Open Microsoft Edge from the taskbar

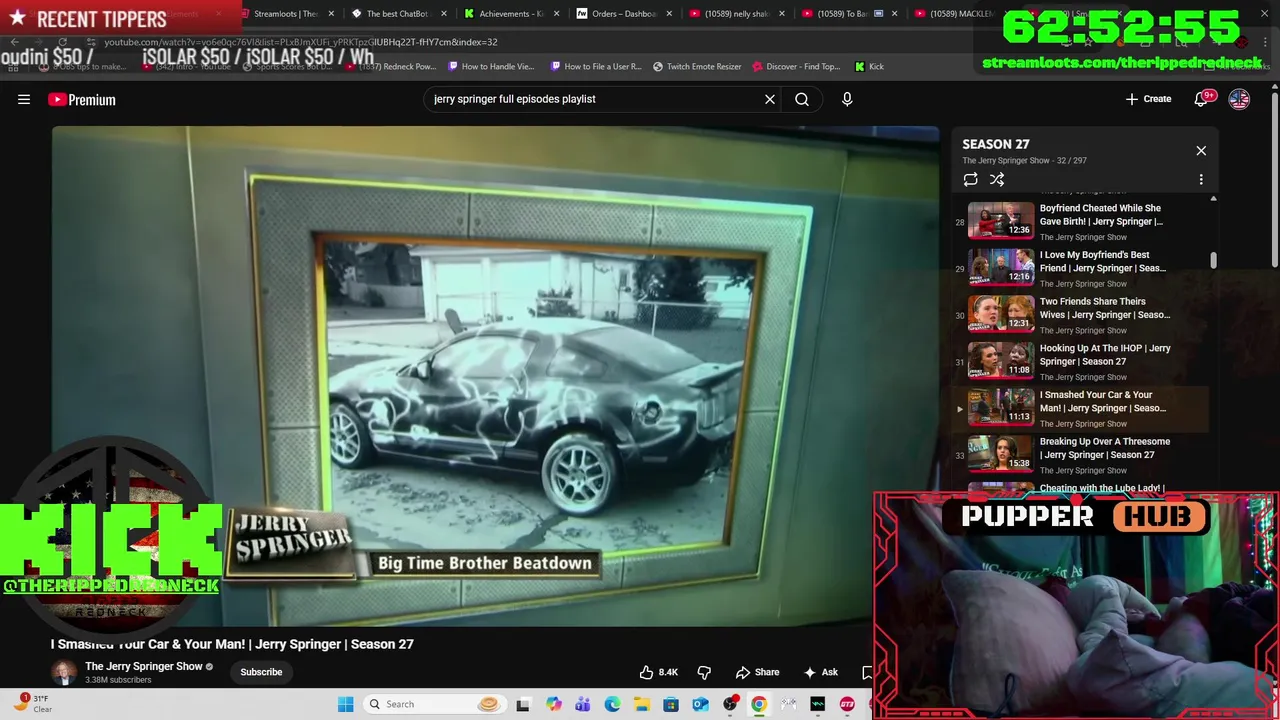pos(612,704)
